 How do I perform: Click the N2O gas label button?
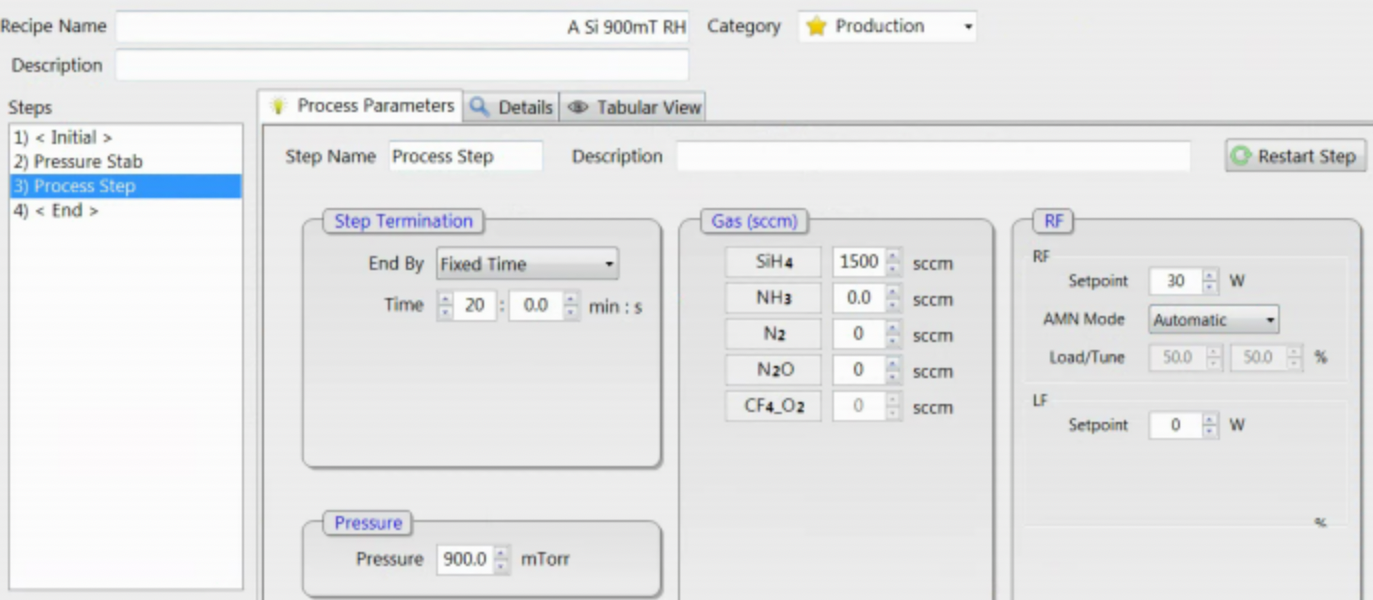tap(773, 371)
